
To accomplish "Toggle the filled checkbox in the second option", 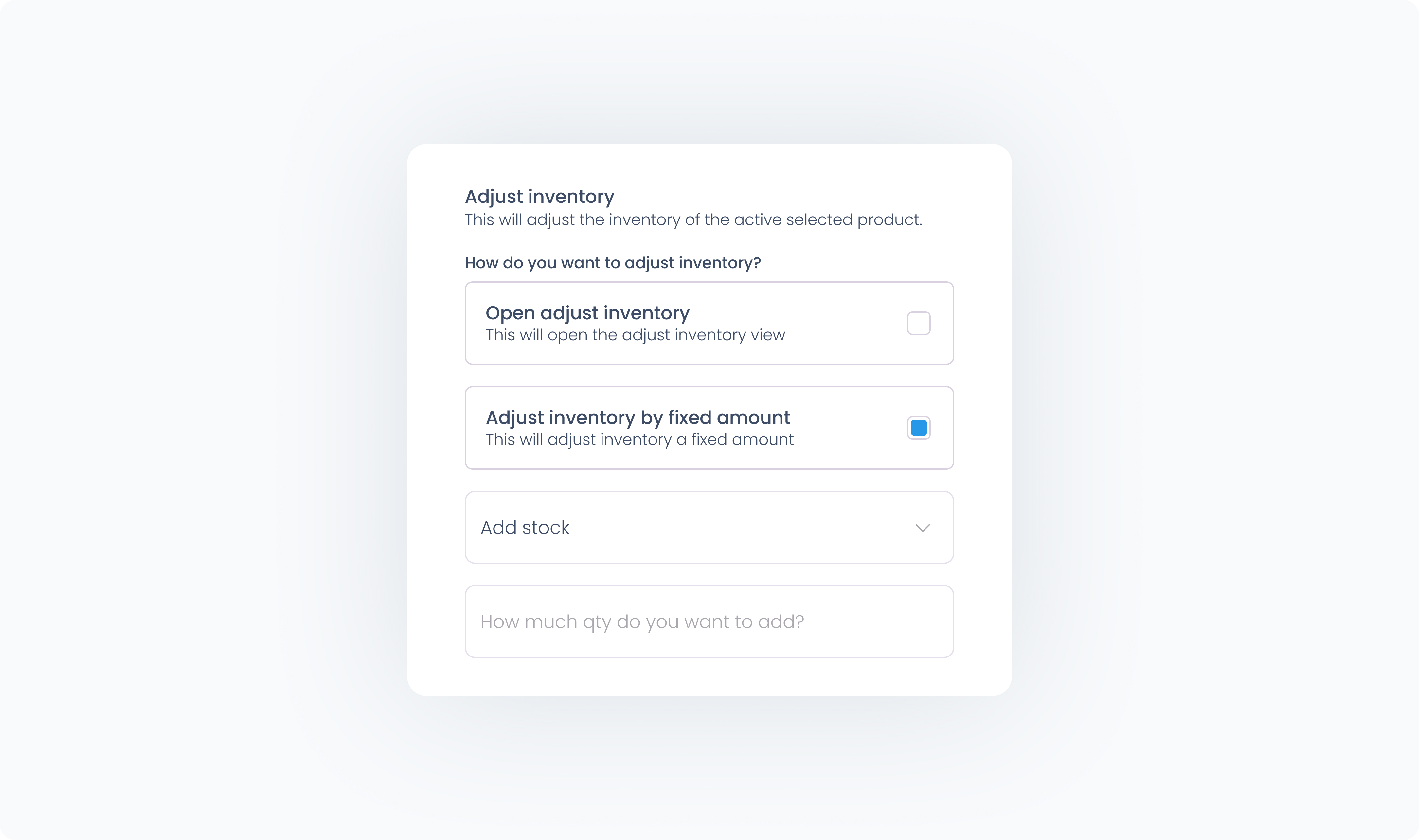I will coord(918,428).
